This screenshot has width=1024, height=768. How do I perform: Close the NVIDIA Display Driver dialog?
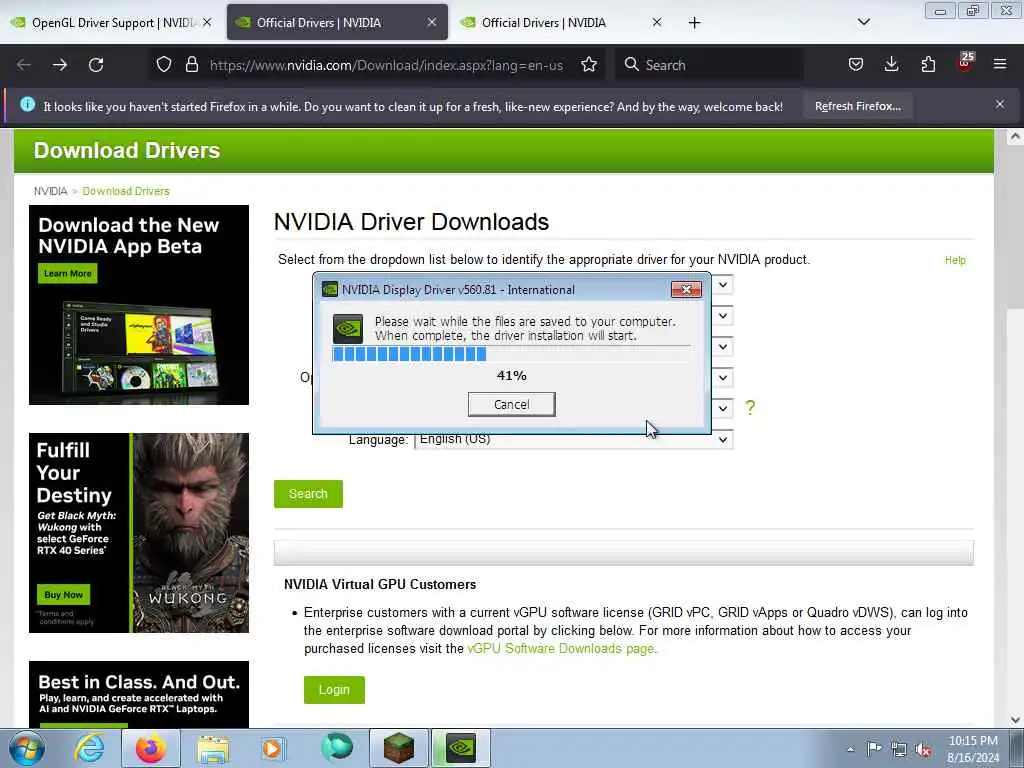point(686,289)
